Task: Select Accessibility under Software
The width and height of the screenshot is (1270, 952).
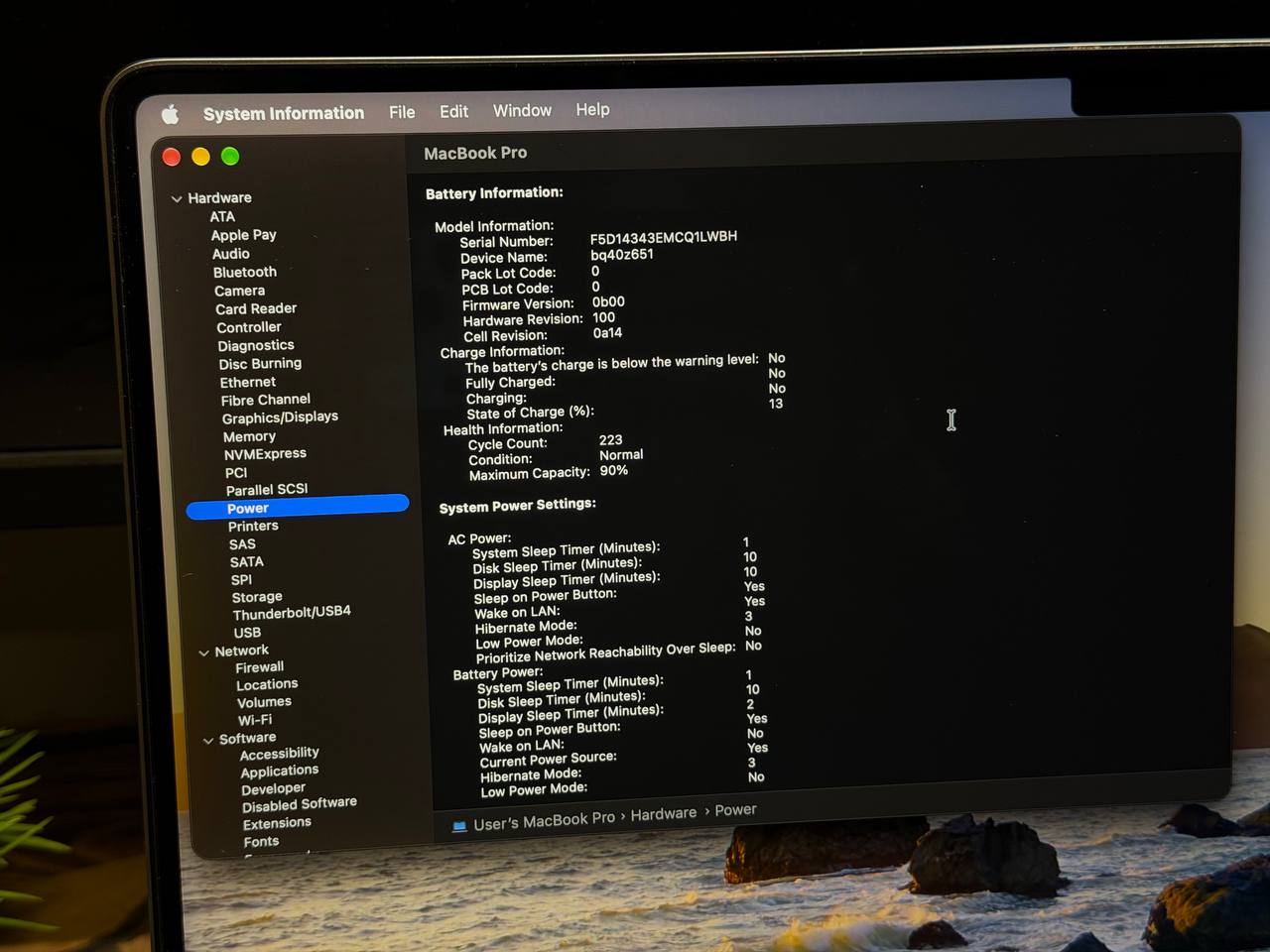Action: pyautogui.click(x=280, y=754)
